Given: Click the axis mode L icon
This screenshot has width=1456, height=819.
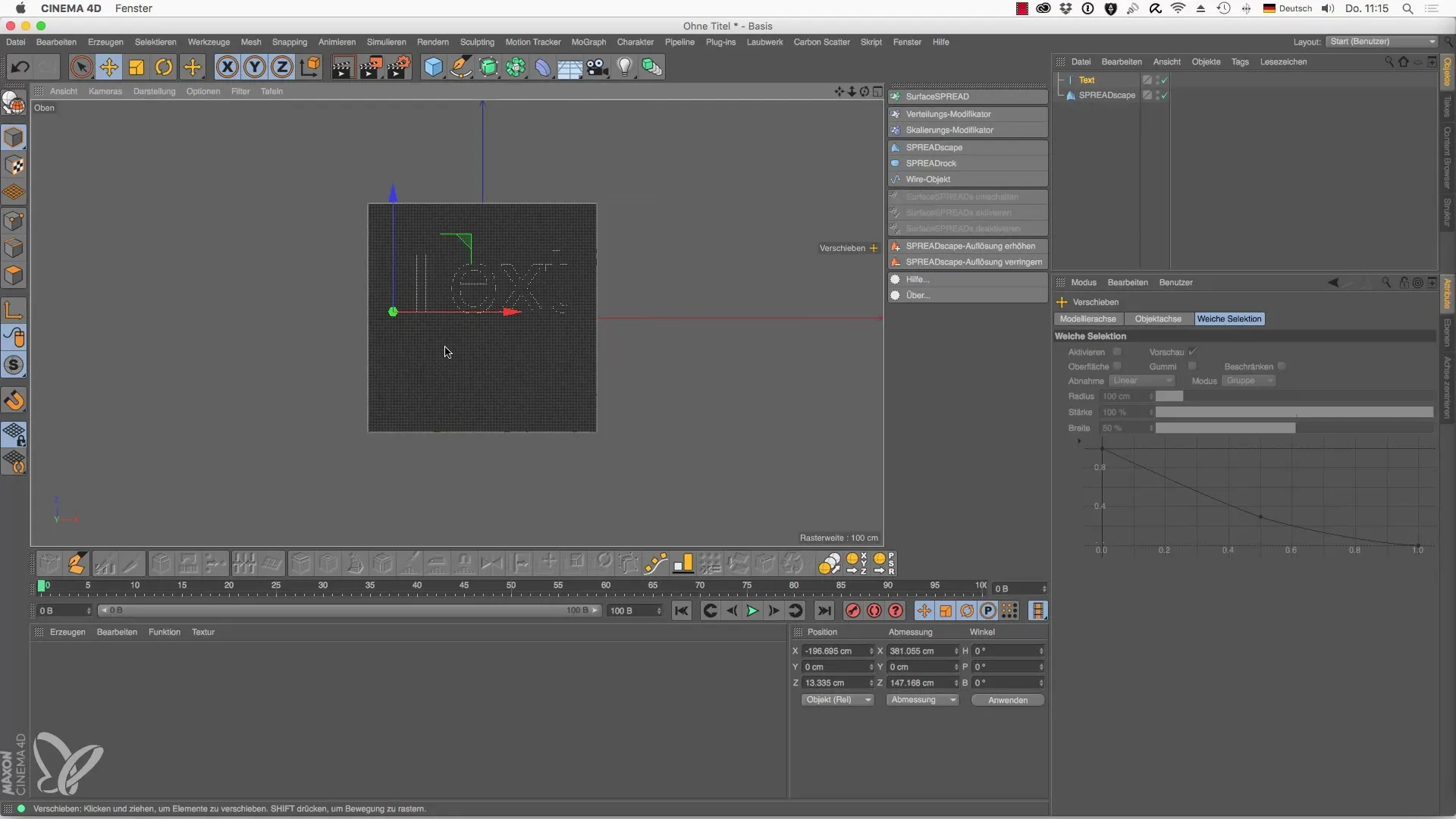Looking at the screenshot, I should point(14,309).
